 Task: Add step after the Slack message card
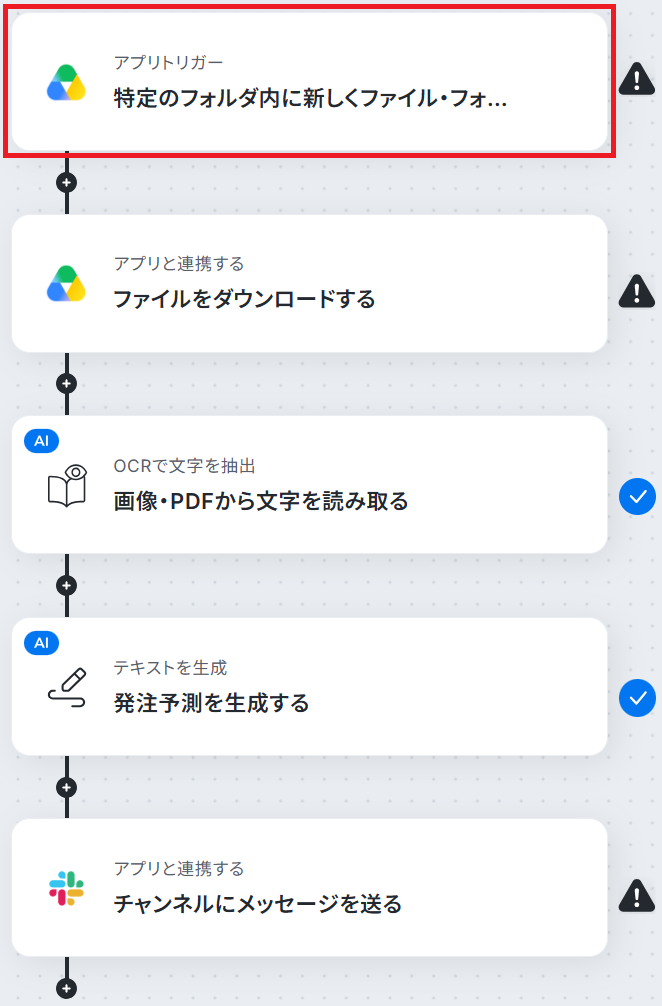point(67,988)
